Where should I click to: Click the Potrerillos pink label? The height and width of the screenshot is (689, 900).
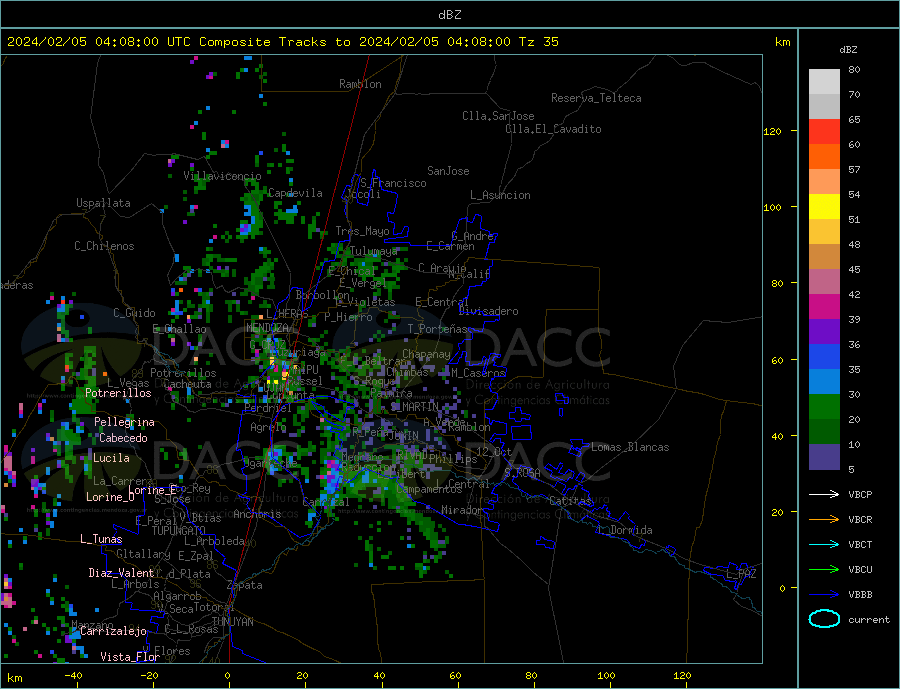coord(118,393)
